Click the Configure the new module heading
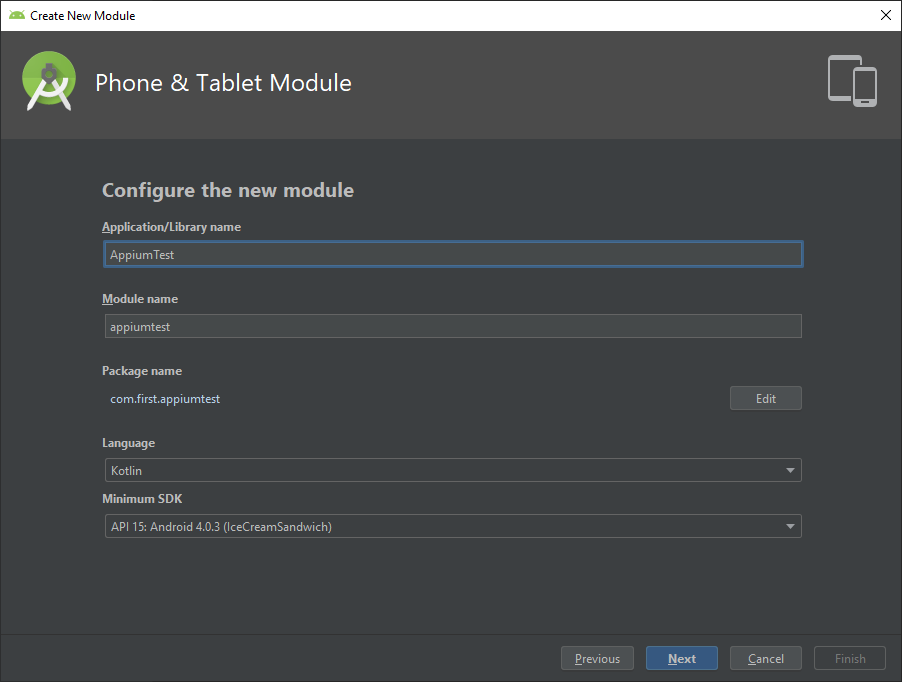Viewport: 902px width, 682px height. [228, 190]
